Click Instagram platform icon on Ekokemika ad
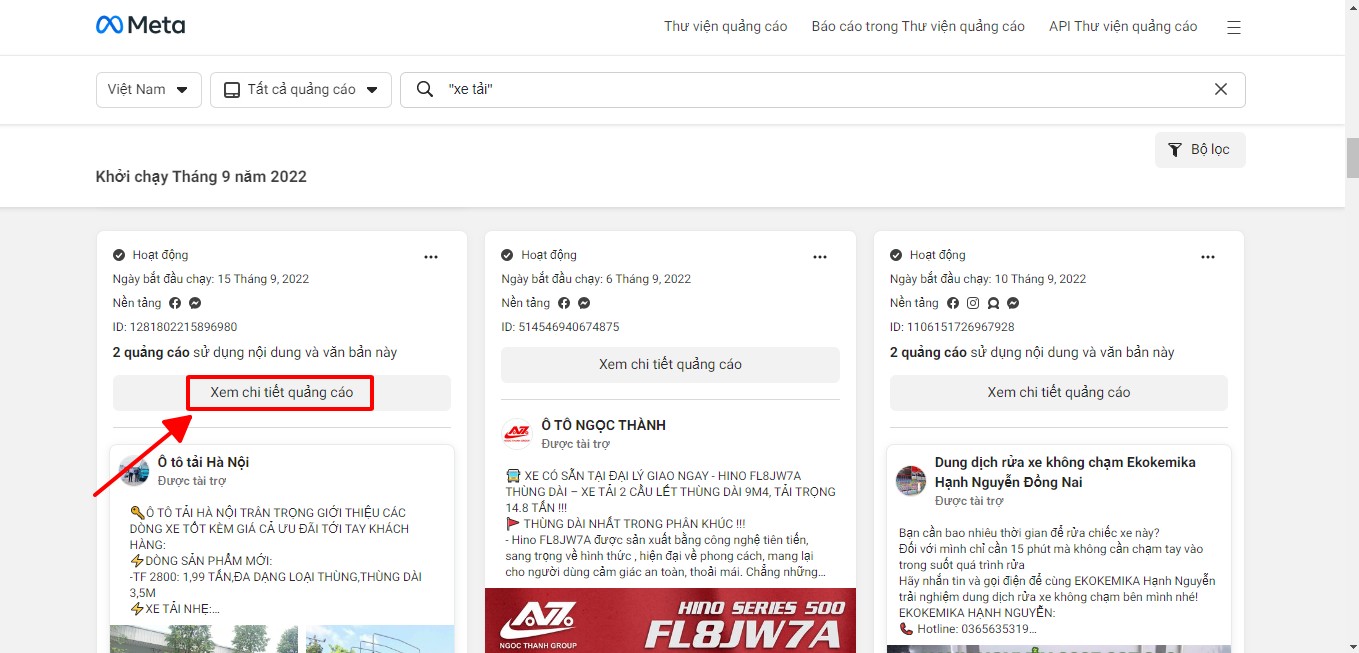 point(973,303)
